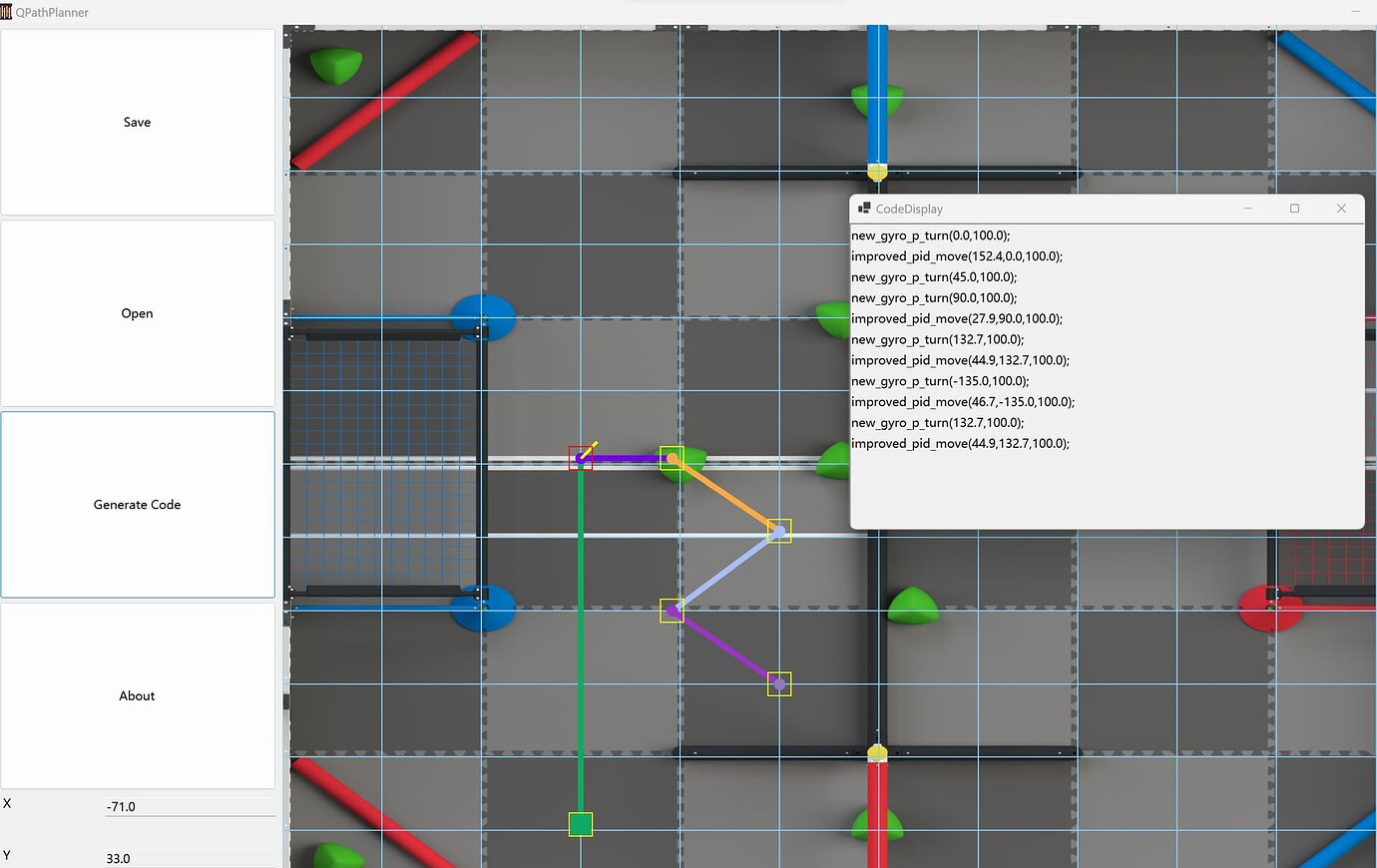Image resolution: width=1377 pixels, height=868 pixels.
Task: Select the bottom-right violet waypoint marker
Action: pyautogui.click(x=778, y=683)
